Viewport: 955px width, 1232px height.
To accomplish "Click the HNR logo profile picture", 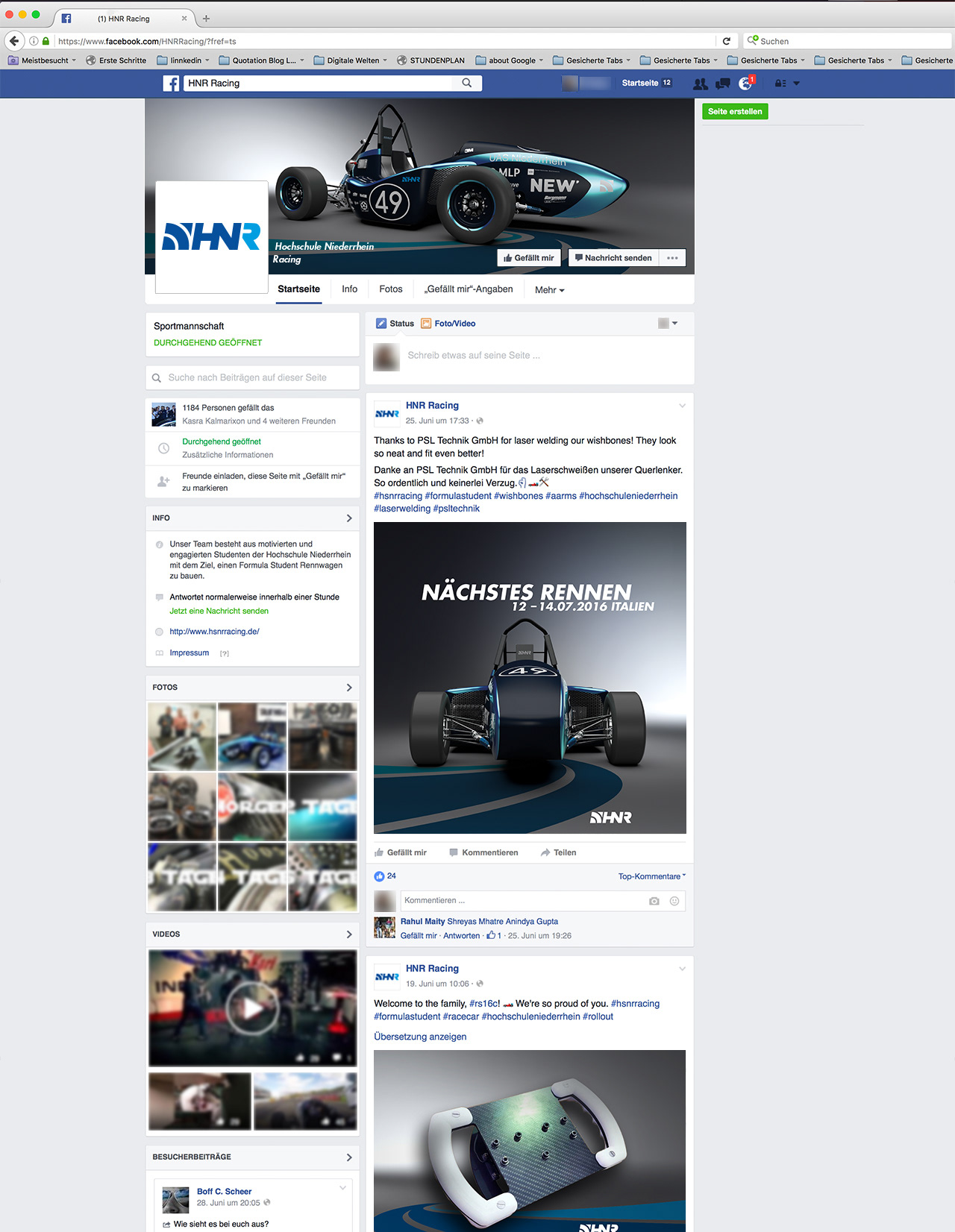I will click(x=212, y=237).
